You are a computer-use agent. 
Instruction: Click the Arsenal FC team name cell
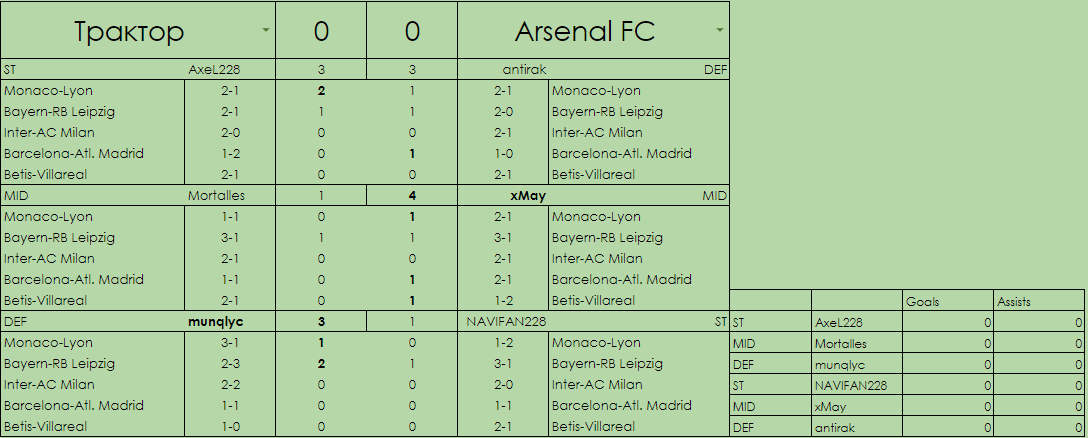pyautogui.click(x=584, y=31)
